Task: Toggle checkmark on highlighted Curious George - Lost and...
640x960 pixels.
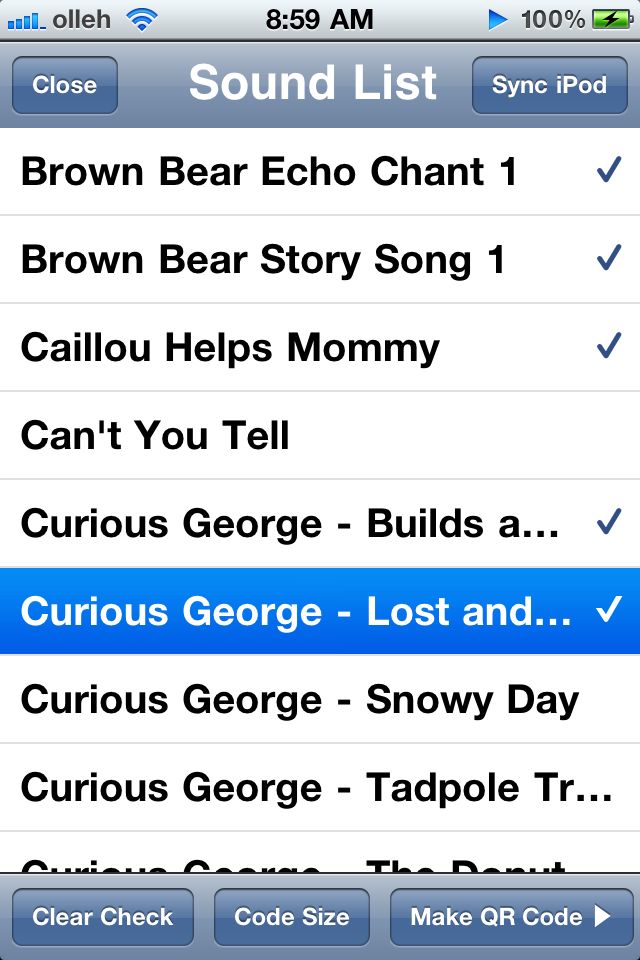Action: 609,610
